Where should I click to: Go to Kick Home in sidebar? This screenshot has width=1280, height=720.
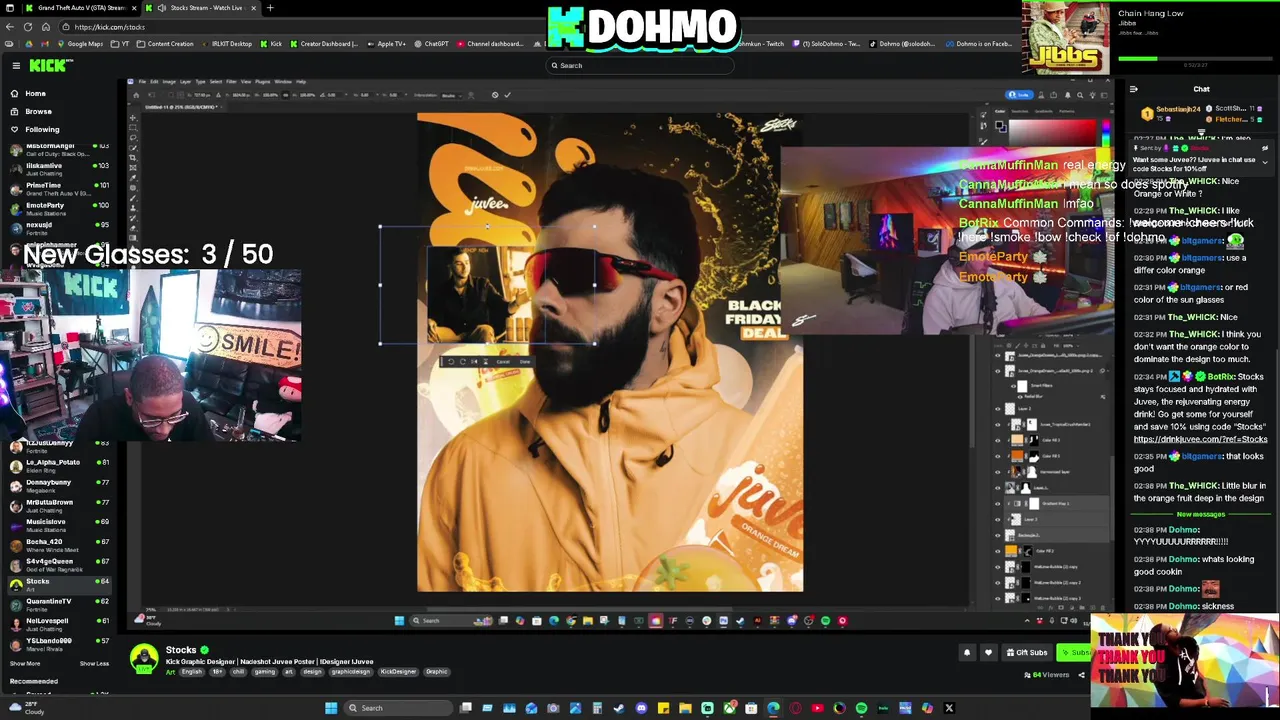coord(35,93)
